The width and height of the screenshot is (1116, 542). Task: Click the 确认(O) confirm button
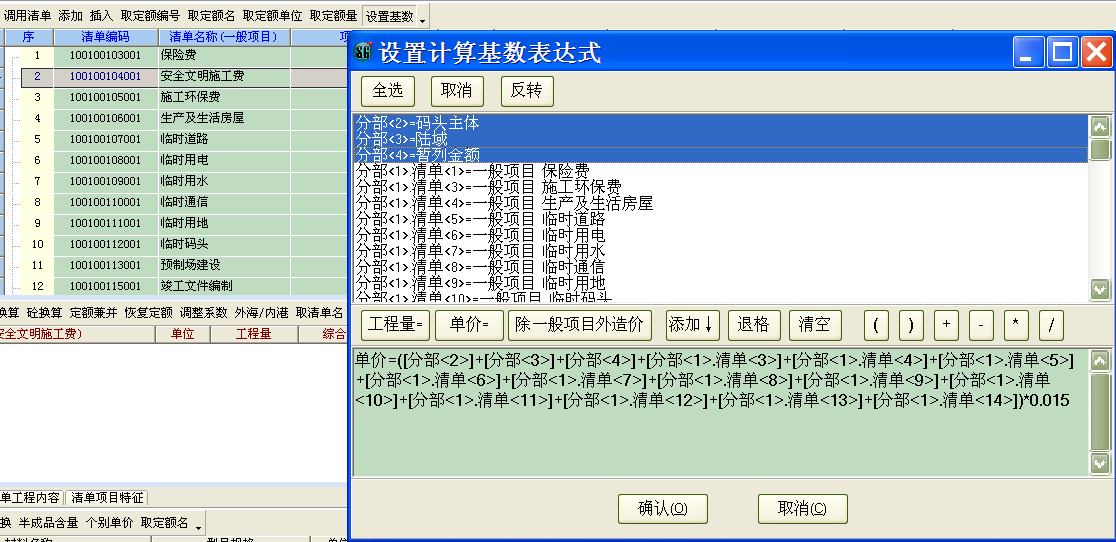662,508
